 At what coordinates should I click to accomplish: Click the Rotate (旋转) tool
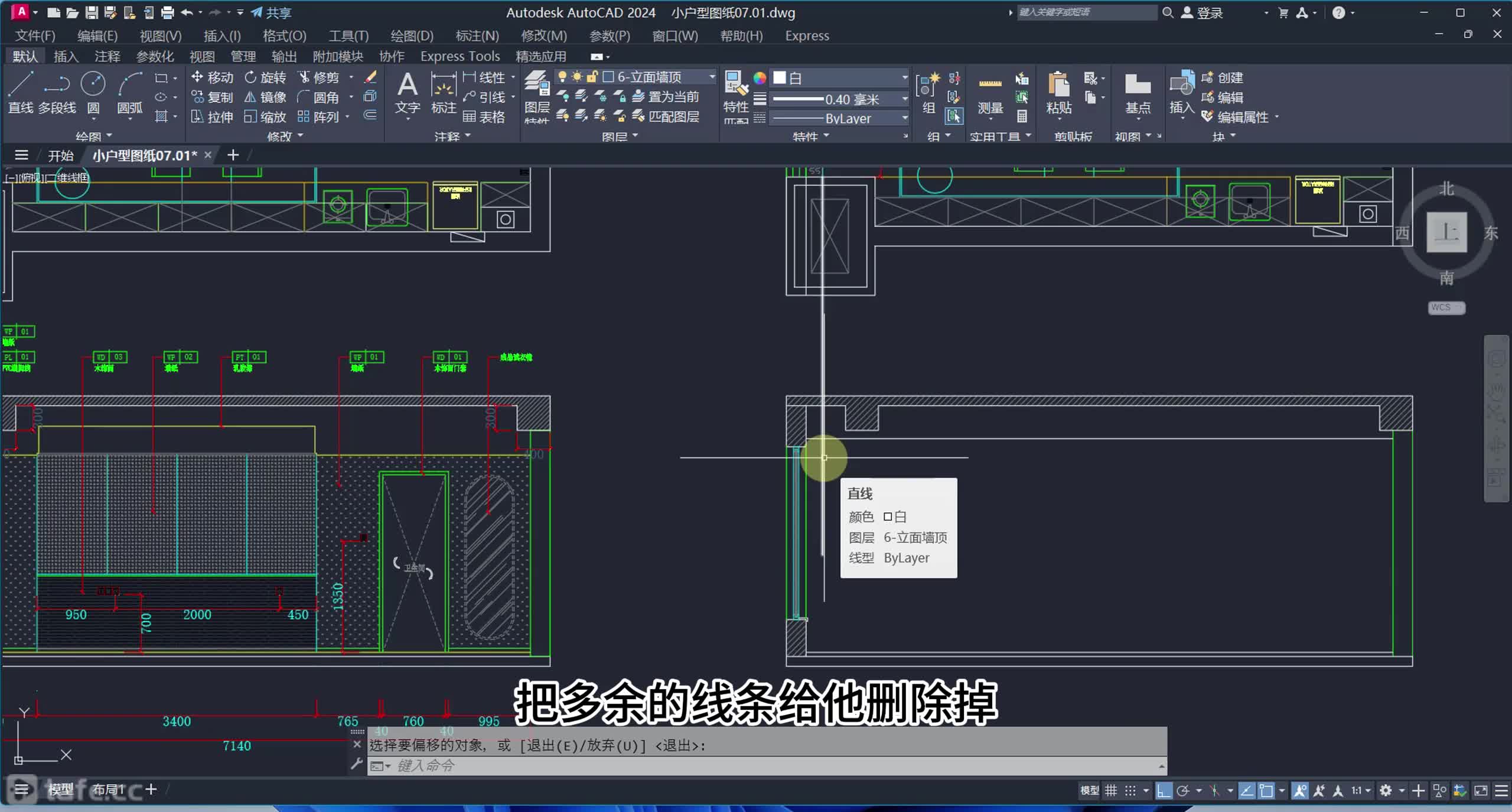[x=265, y=77]
